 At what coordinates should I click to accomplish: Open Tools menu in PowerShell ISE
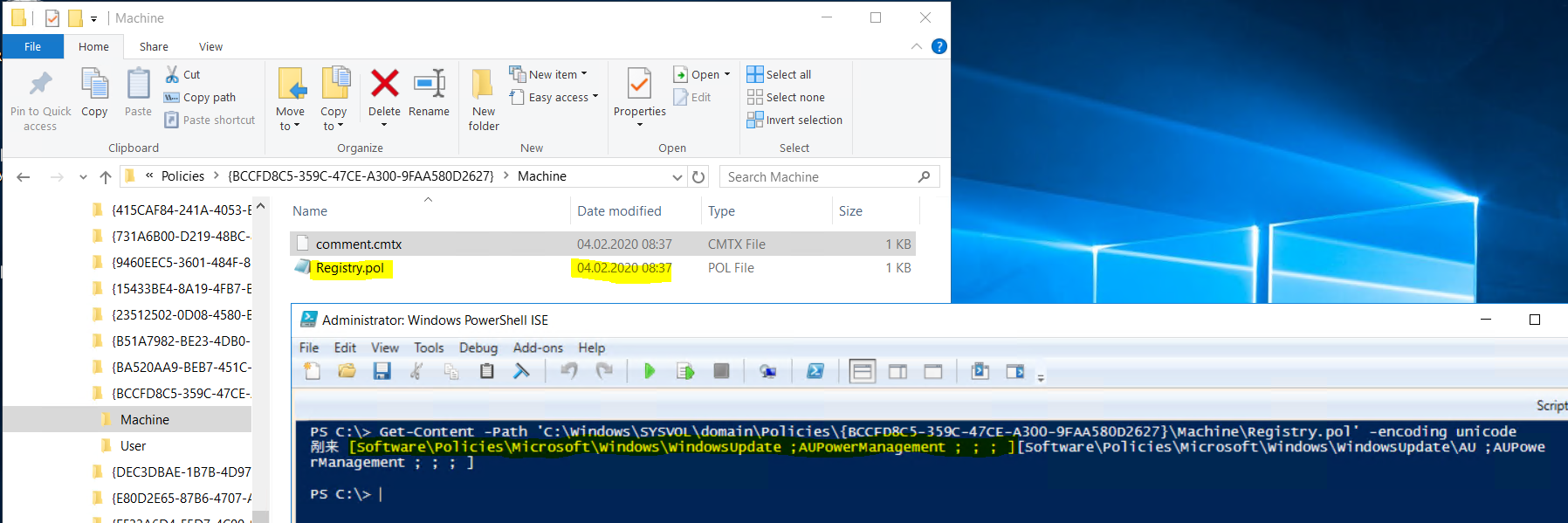(429, 348)
